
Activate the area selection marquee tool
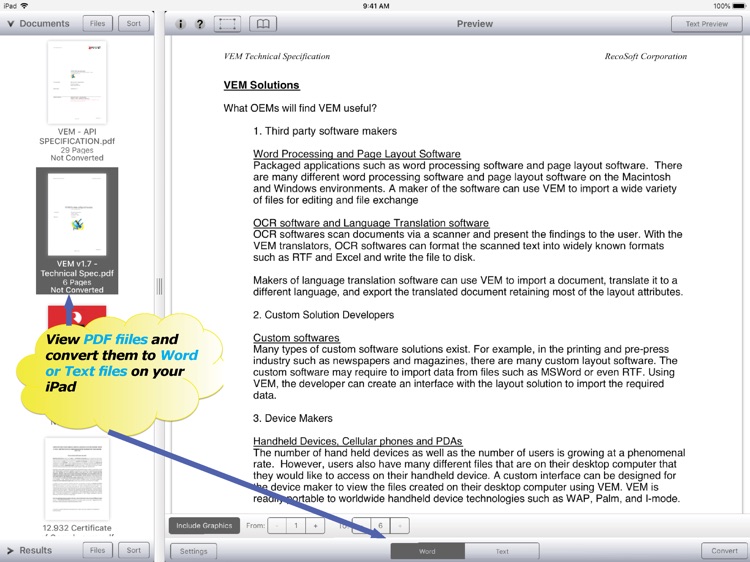point(227,24)
